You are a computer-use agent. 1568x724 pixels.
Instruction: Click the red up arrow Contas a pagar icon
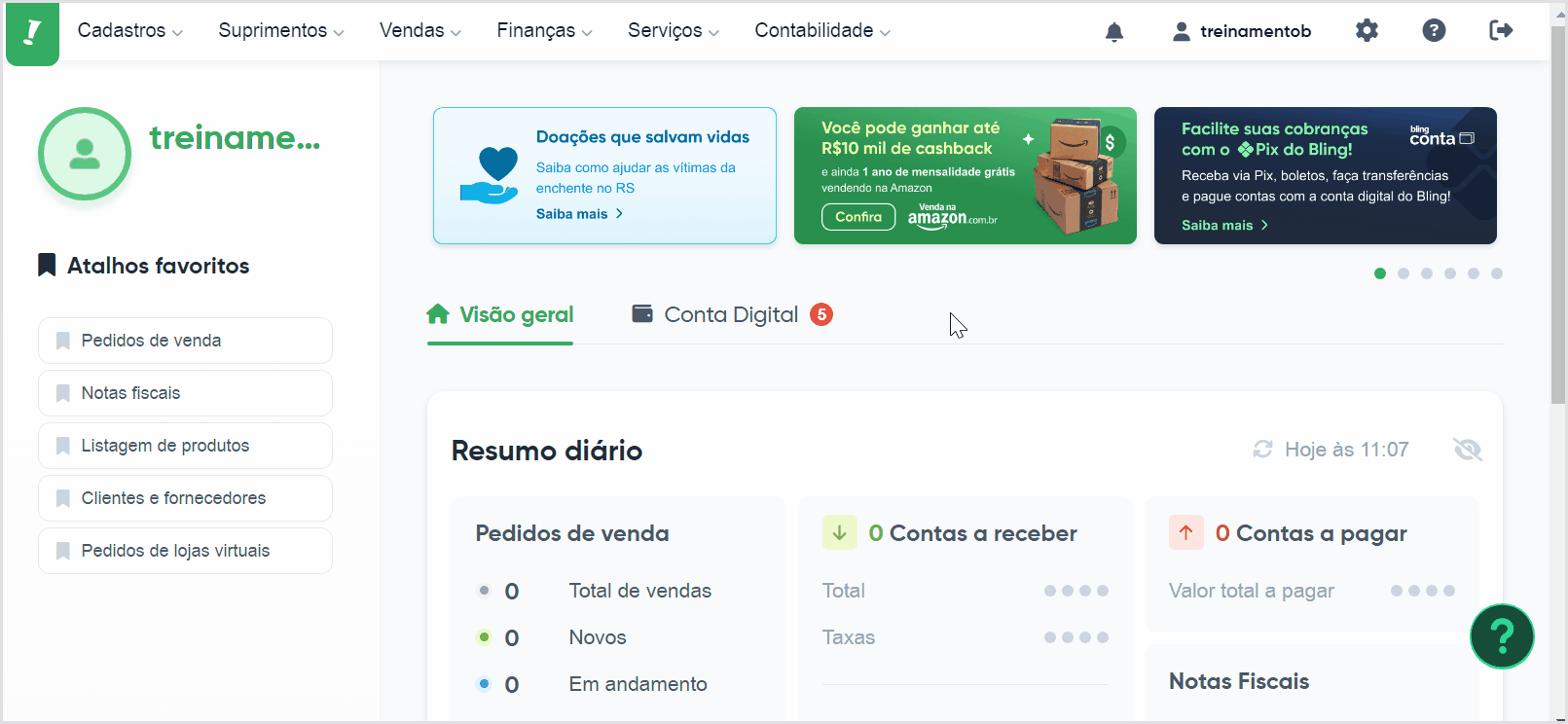1186,532
